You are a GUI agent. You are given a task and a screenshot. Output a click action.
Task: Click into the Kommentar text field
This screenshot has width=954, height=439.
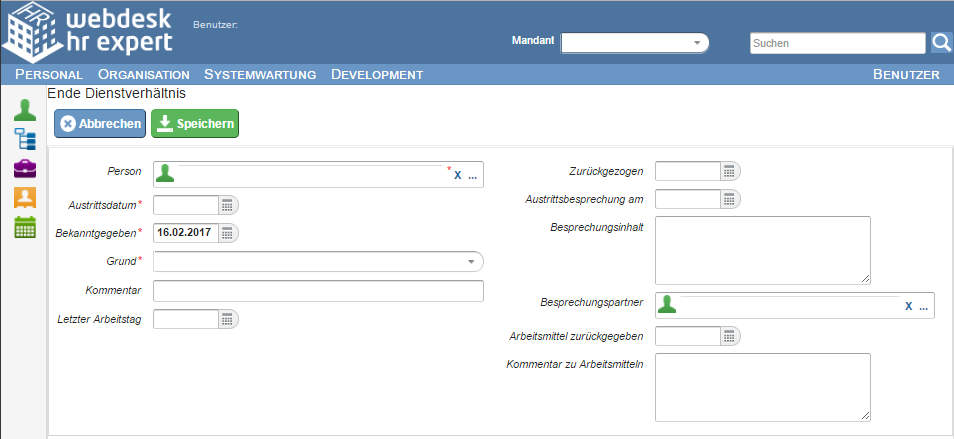pos(318,291)
